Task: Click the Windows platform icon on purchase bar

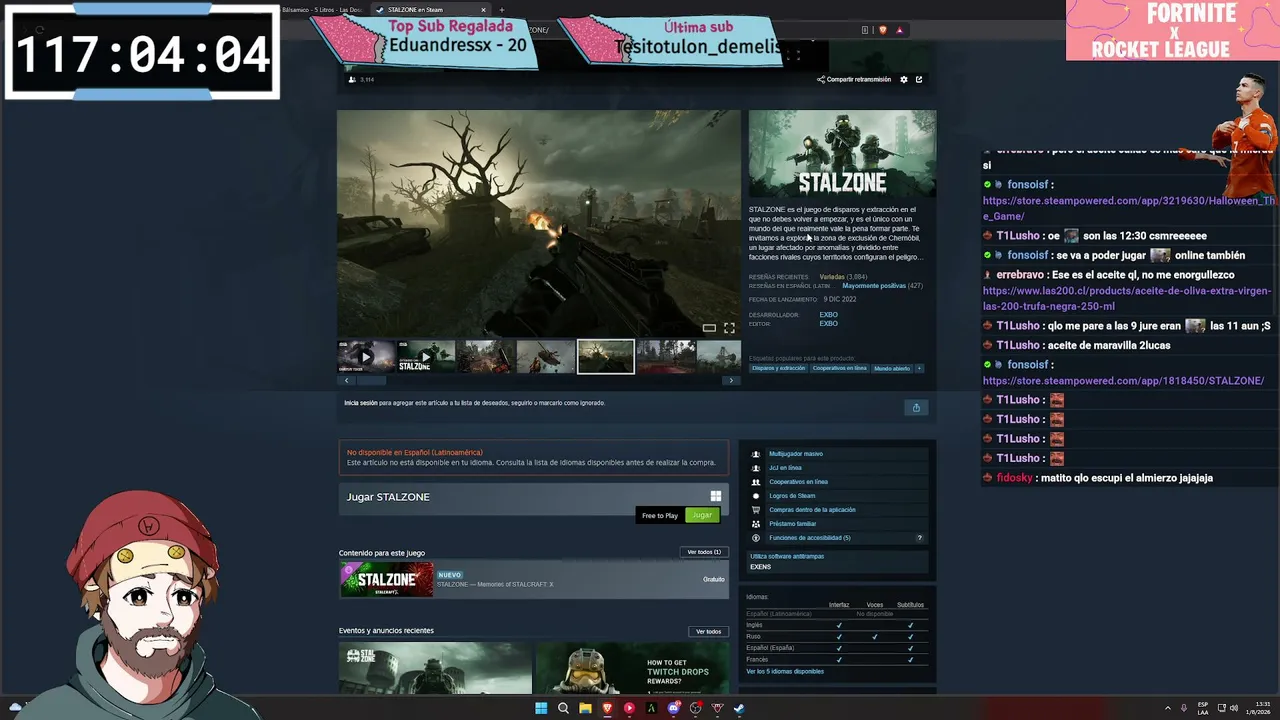Action: click(x=716, y=496)
